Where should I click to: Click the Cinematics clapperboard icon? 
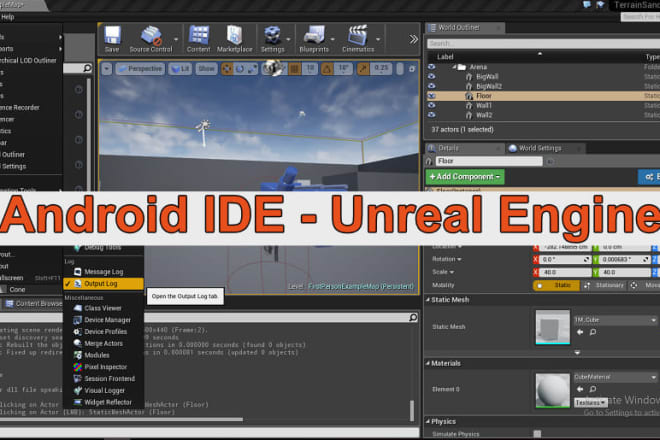point(357,36)
